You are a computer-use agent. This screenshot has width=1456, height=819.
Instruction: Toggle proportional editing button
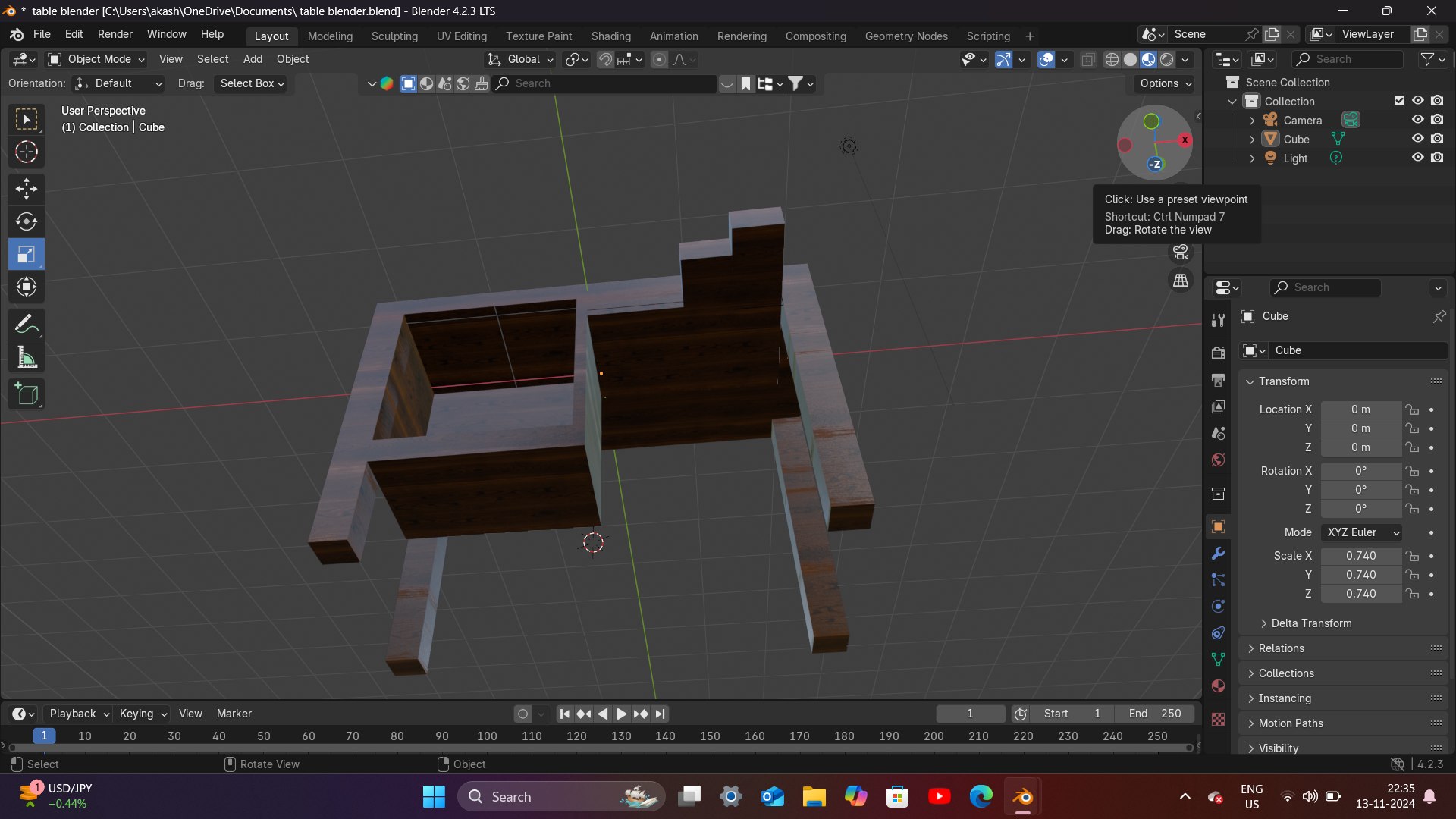[660, 59]
